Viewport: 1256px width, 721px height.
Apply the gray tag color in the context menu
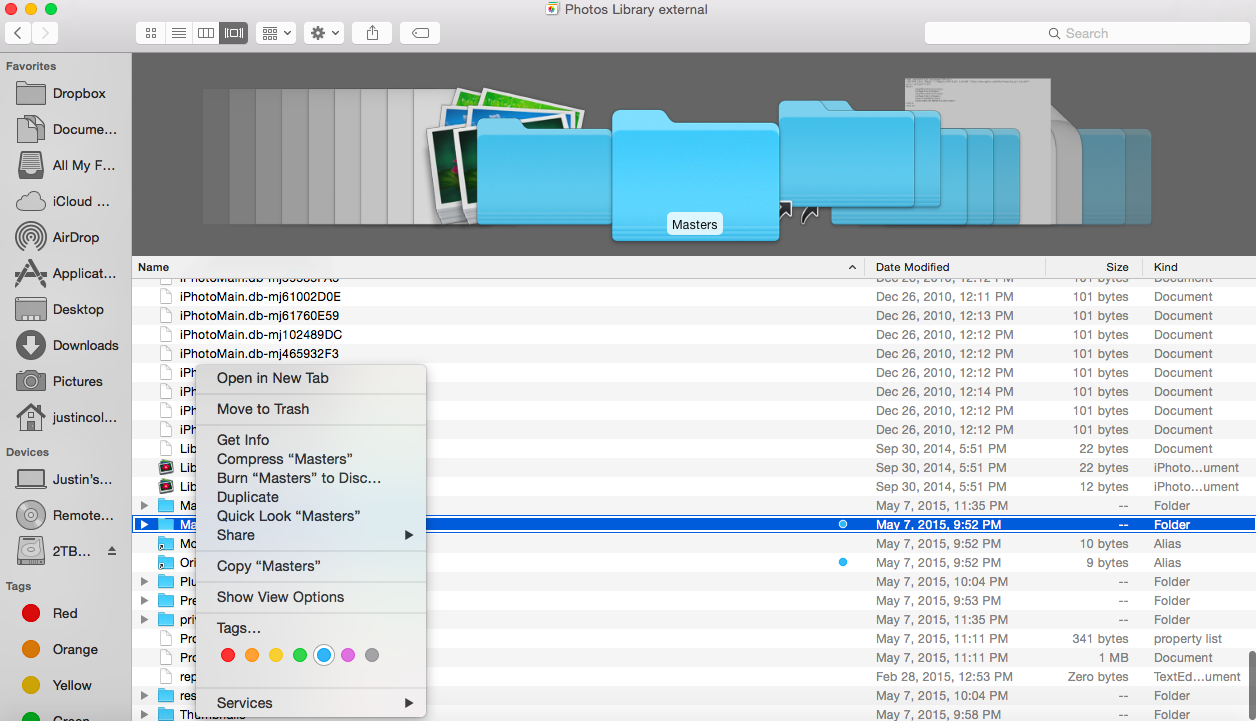(x=372, y=655)
